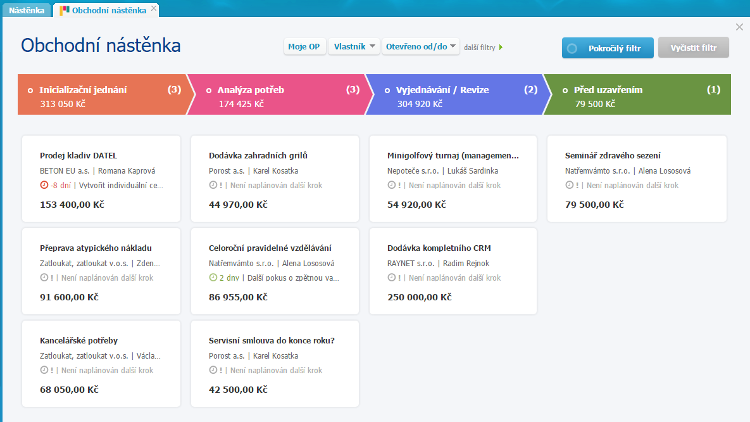Image resolution: width=750 pixels, height=422 pixels.
Task: Click Radim Rejnok contact name
Action: [x=466, y=263]
